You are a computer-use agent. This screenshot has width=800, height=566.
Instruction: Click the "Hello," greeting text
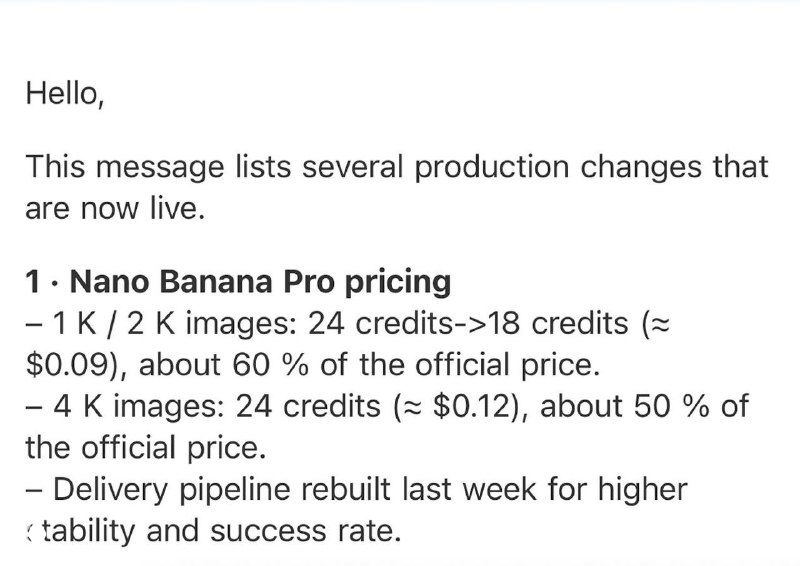click(x=64, y=93)
